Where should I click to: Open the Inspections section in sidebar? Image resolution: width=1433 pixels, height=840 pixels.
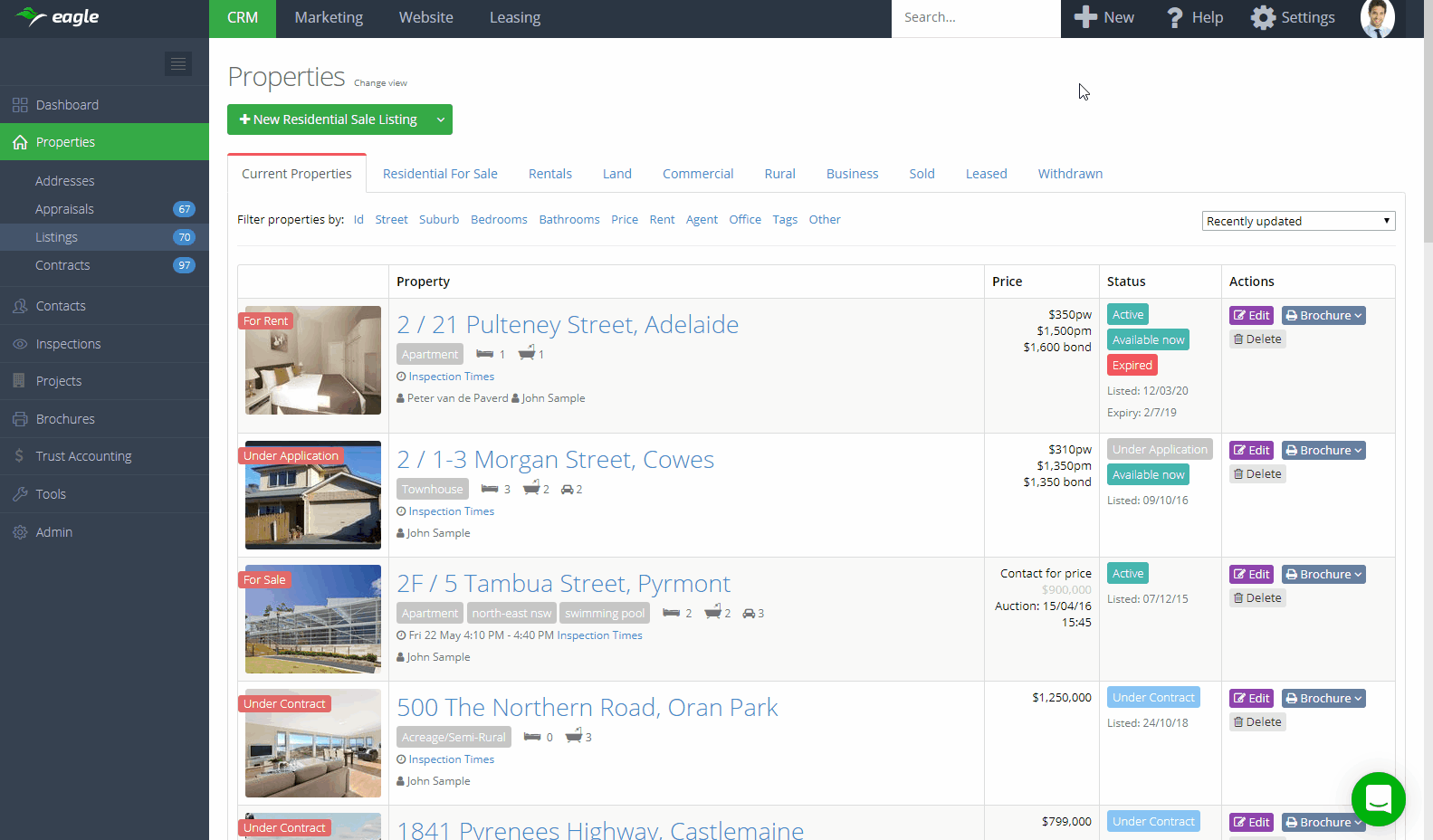pyautogui.click(x=68, y=344)
